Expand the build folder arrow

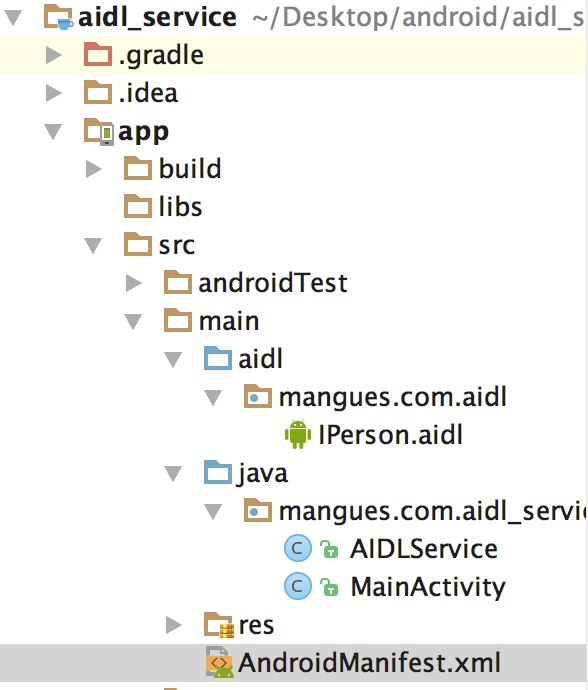coord(93,169)
